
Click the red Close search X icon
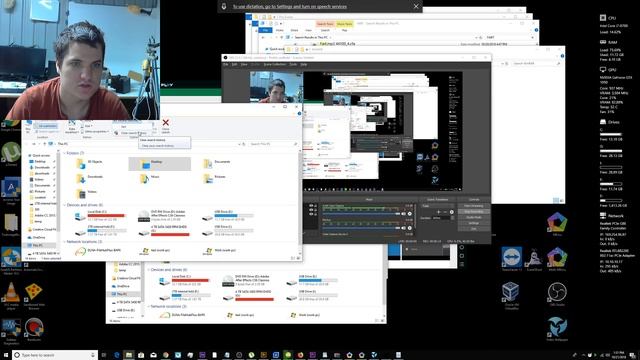(165, 122)
